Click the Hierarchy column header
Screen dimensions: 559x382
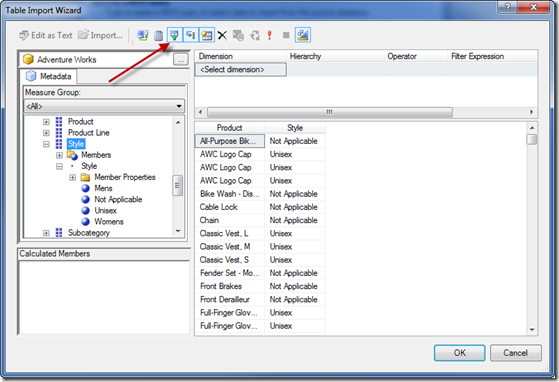pyautogui.click(x=335, y=56)
